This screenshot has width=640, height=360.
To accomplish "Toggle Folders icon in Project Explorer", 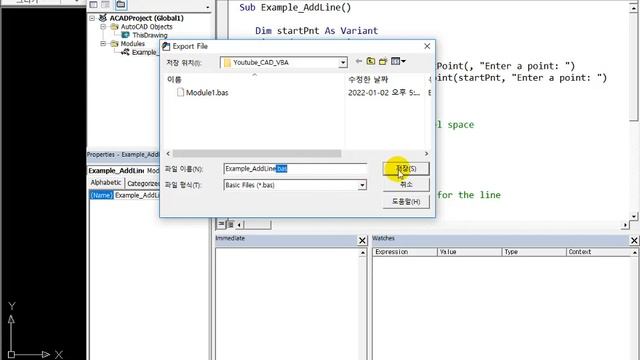I will click(x=120, y=4).
